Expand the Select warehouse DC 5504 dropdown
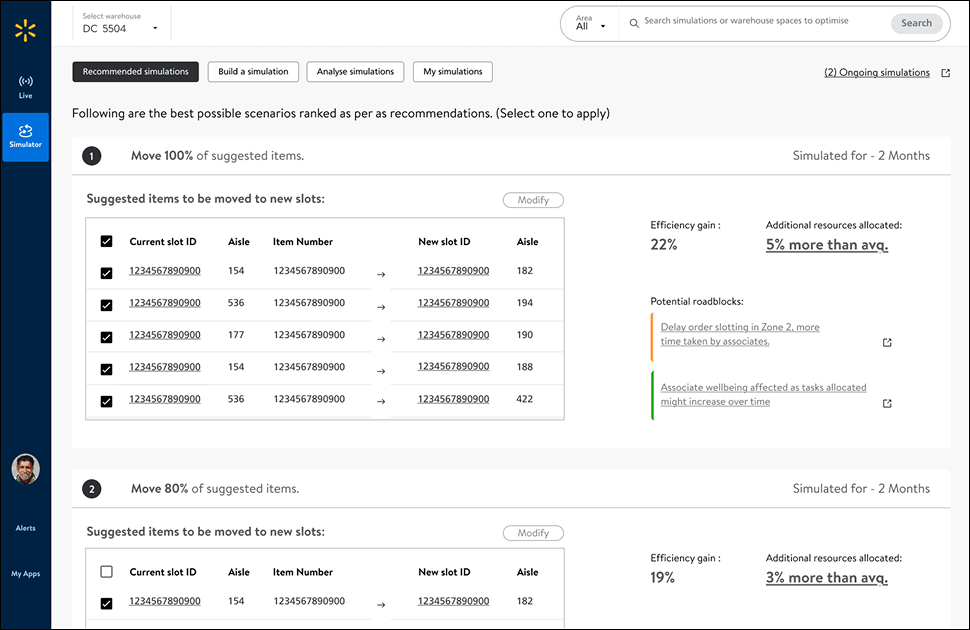Image resolution: width=970 pixels, height=630 pixels. [121, 24]
